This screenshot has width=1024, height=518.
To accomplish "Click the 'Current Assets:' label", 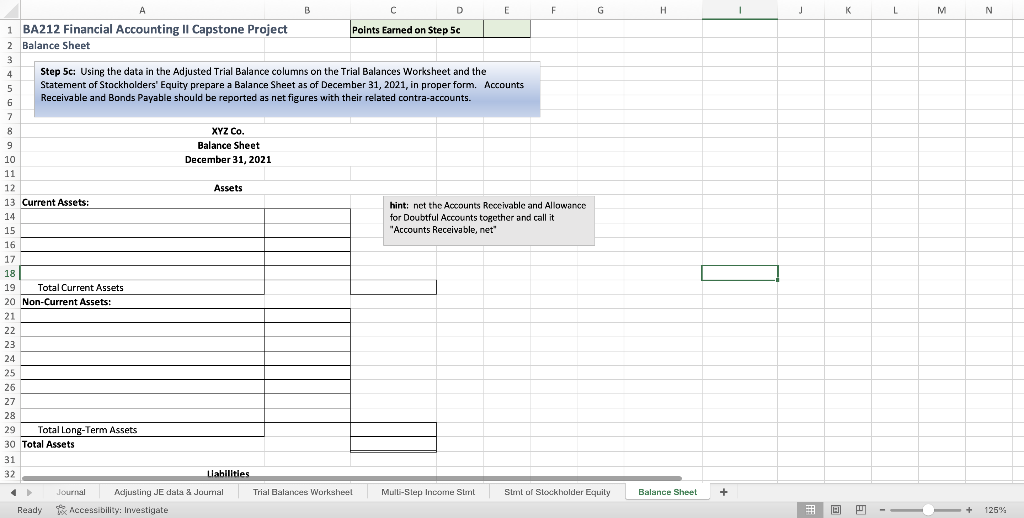I will pyautogui.click(x=56, y=202).
